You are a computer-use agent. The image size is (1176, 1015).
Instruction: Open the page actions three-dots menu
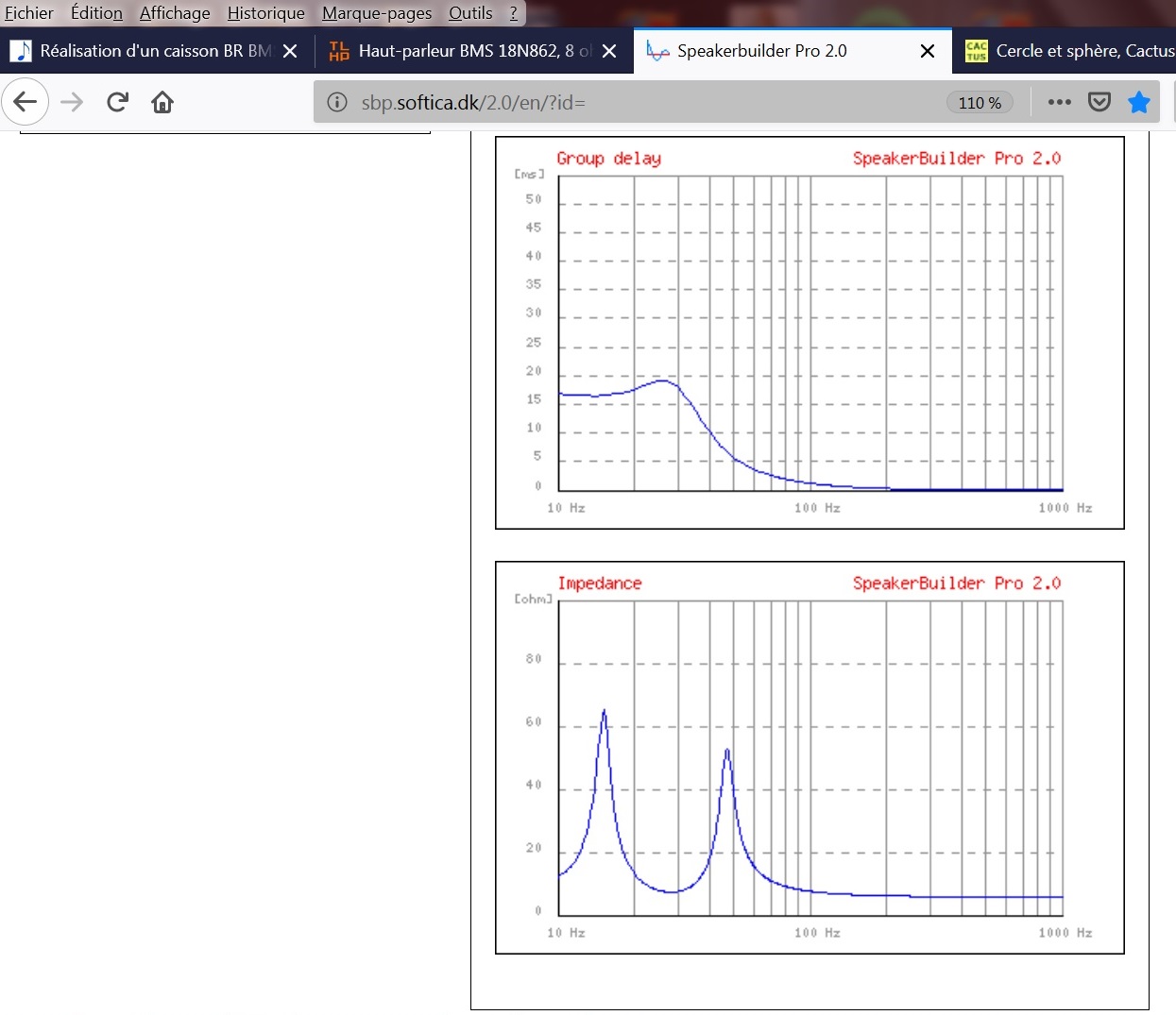tap(1060, 102)
